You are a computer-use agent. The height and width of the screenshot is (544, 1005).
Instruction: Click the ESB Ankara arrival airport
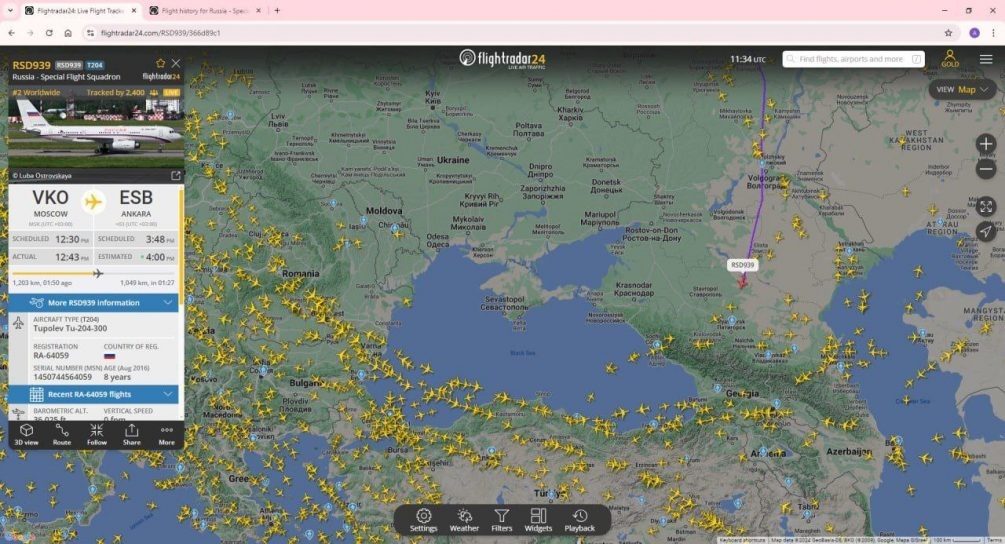click(136, 204)
